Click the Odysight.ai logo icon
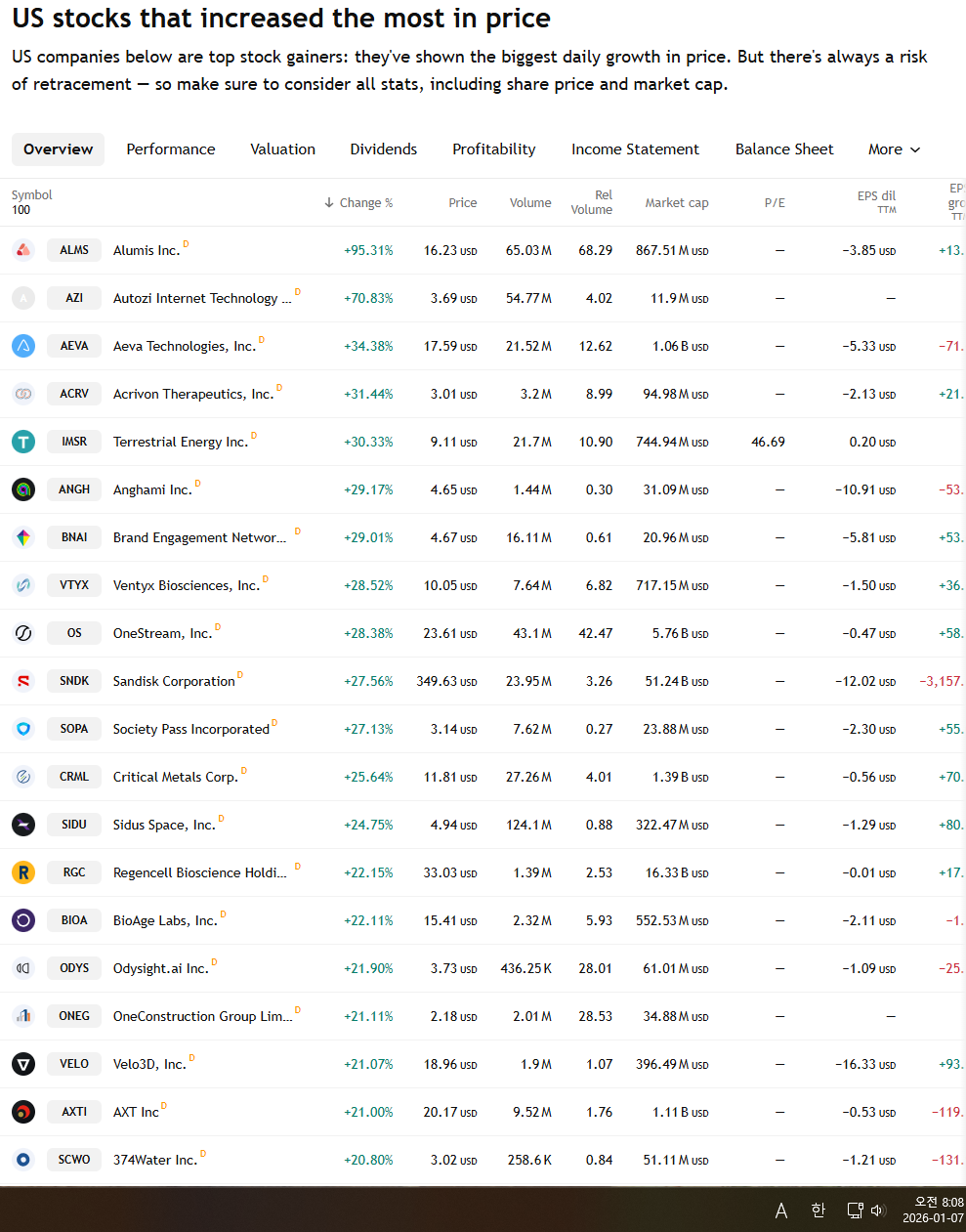The image size is (966, 1232). pos(23,968)
